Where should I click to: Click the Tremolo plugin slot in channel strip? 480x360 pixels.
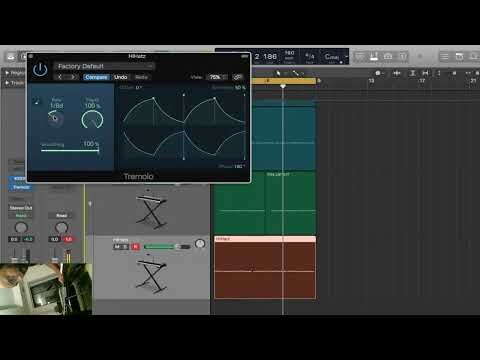point(21,187)
